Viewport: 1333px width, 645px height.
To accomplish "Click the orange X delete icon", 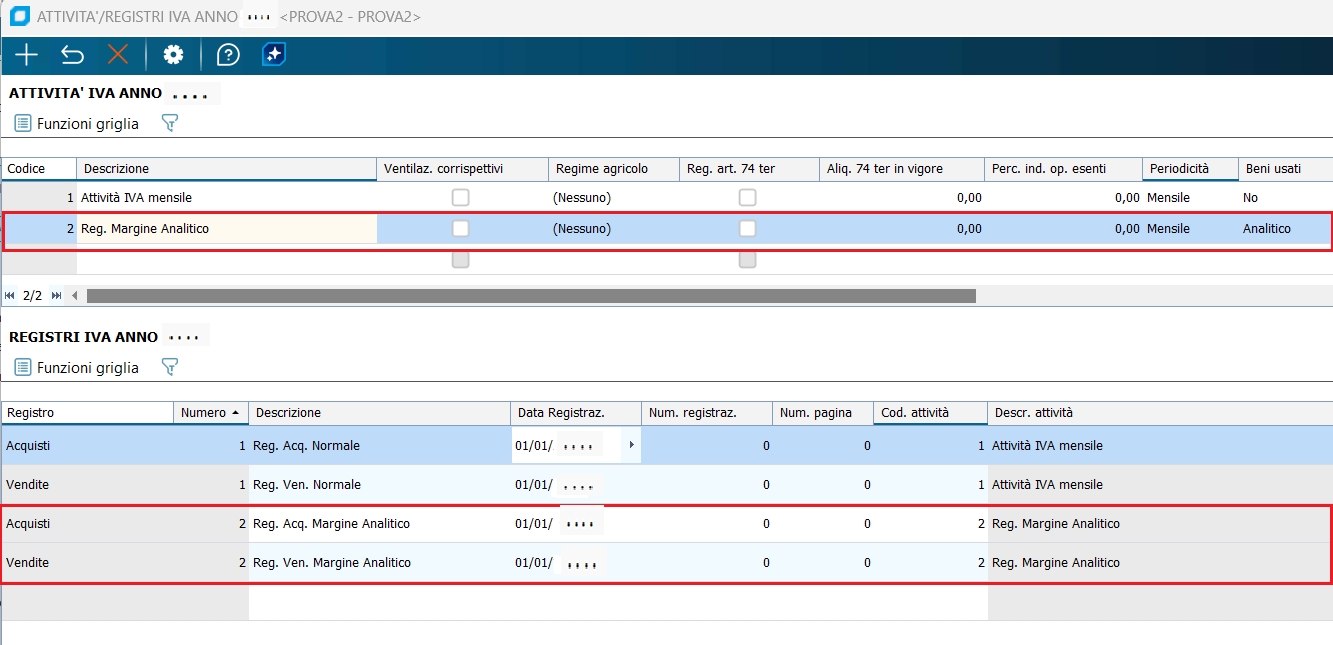I will click(x=118, y=55).
